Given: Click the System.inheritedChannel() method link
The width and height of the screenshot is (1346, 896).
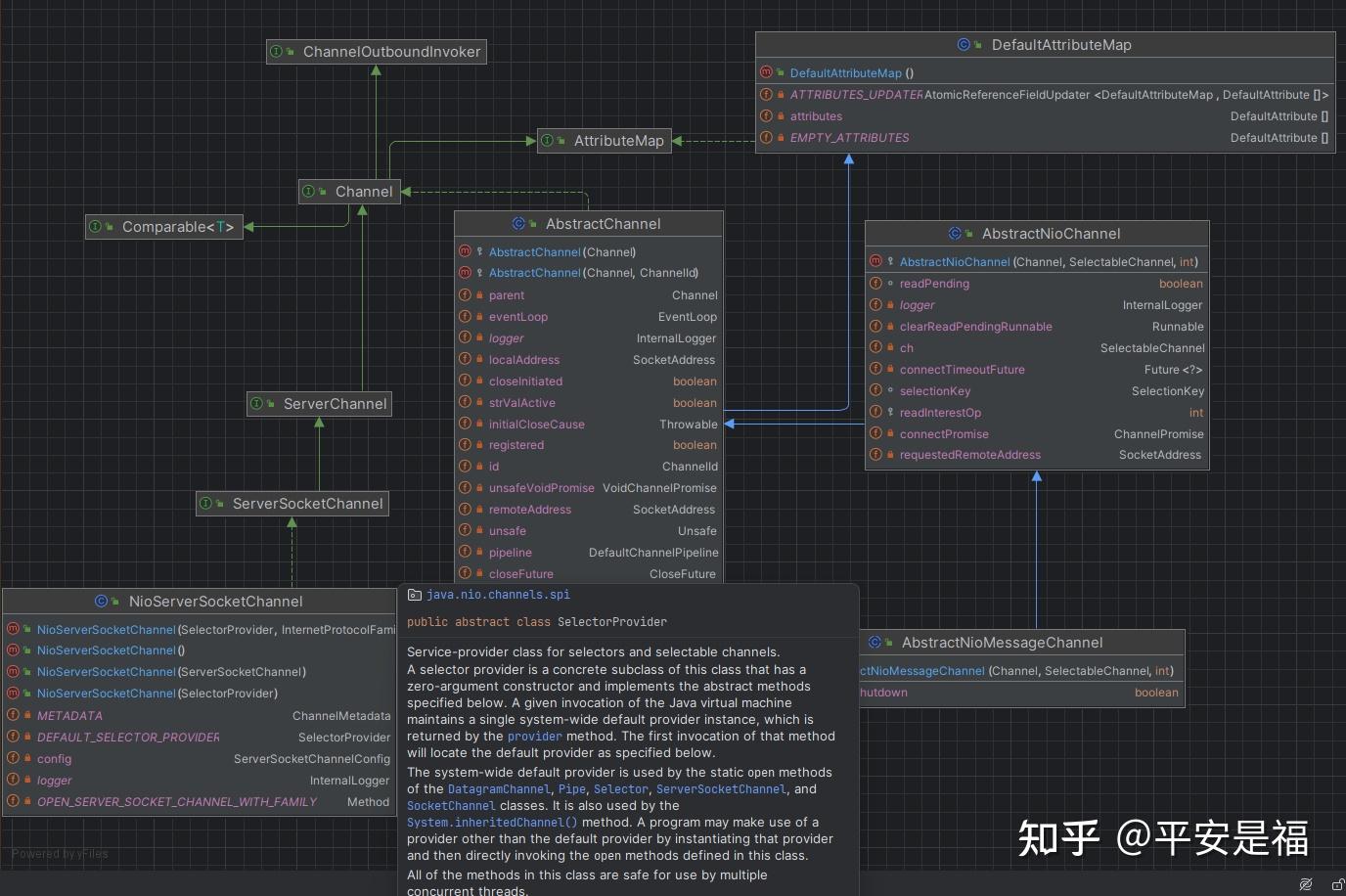Looking at the screenshot, I should [x=492, y=823].
